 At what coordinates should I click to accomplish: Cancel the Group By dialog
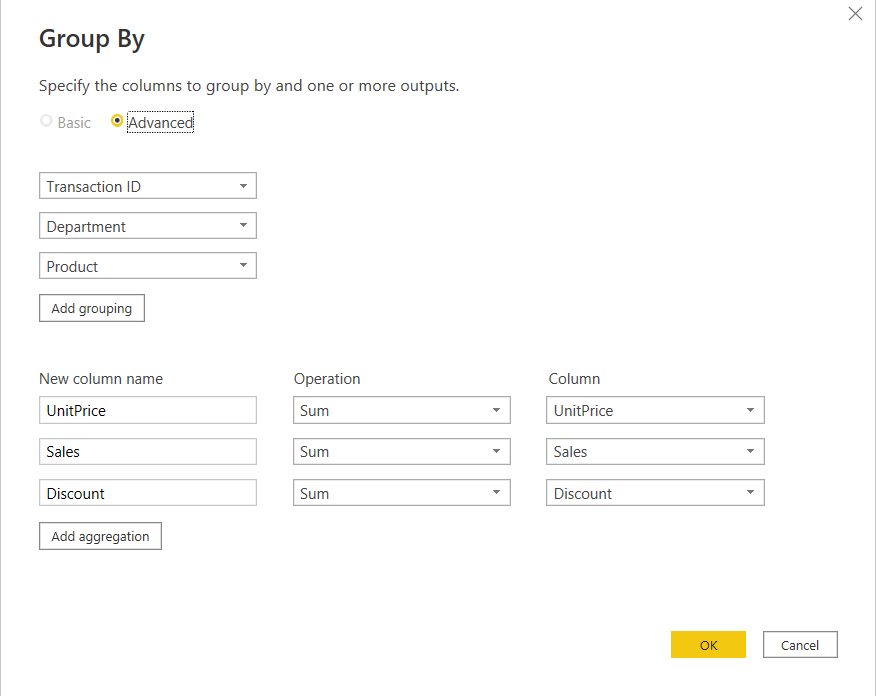coord(800,645)
